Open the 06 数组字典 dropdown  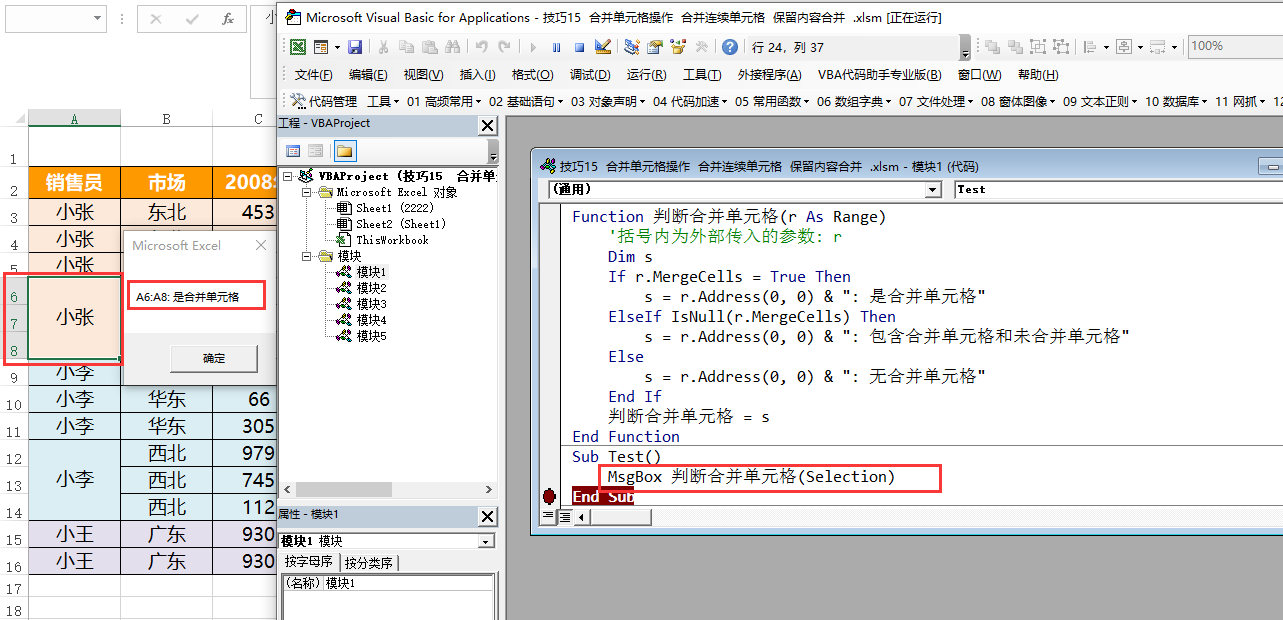(855, 101)
